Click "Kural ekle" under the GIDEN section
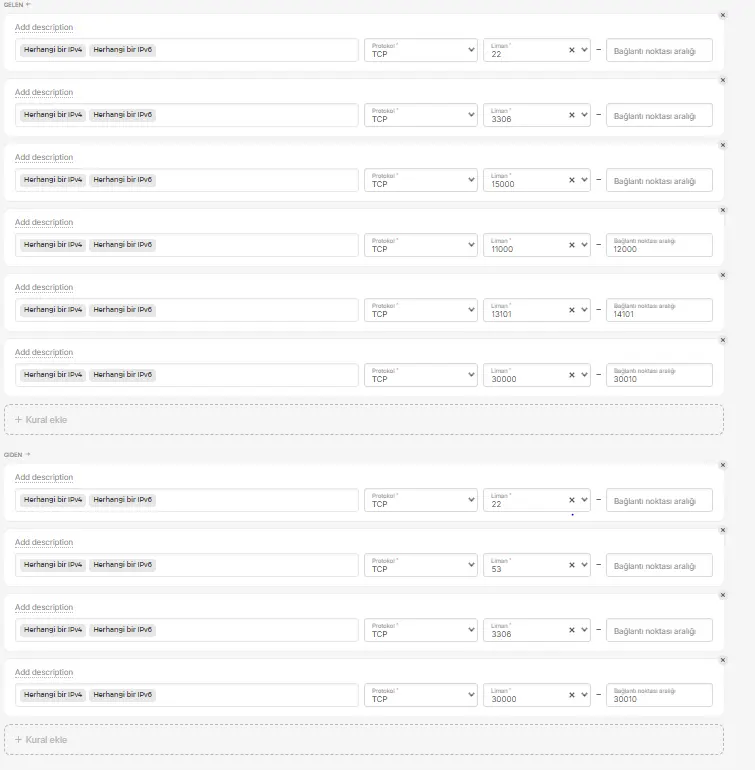Image resolution: width=755 pixels, height=770 pixels. 41,740
